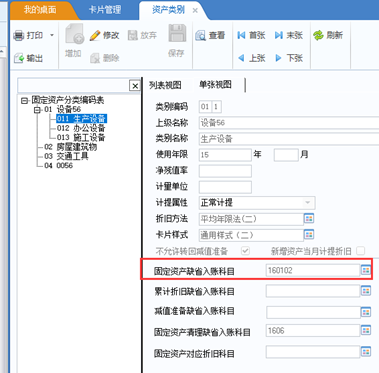
Task: Open 累计折旧缺省入账科目 lookup icon
Action: 366,291
